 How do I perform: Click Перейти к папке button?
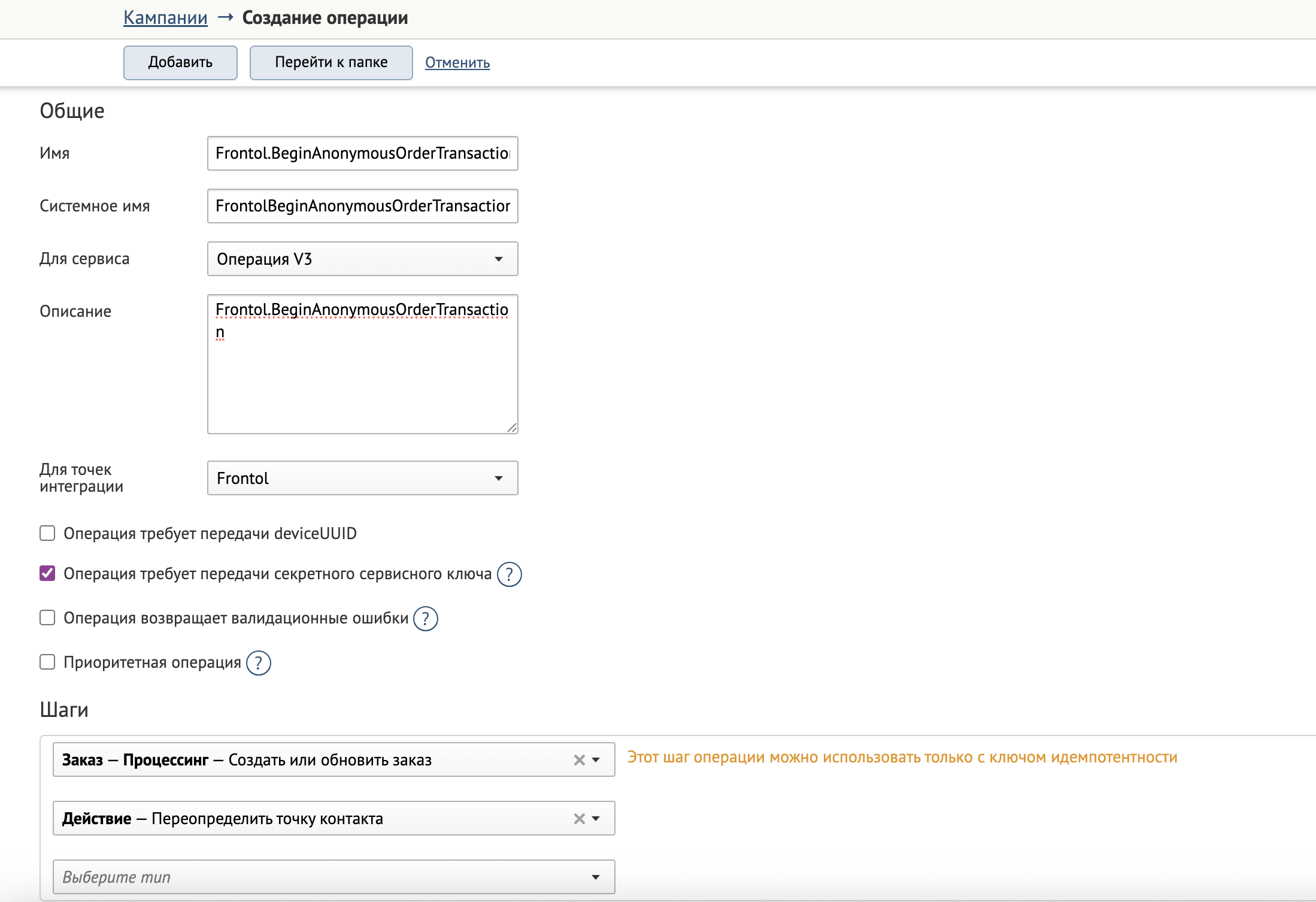click(x=331, y=62)
